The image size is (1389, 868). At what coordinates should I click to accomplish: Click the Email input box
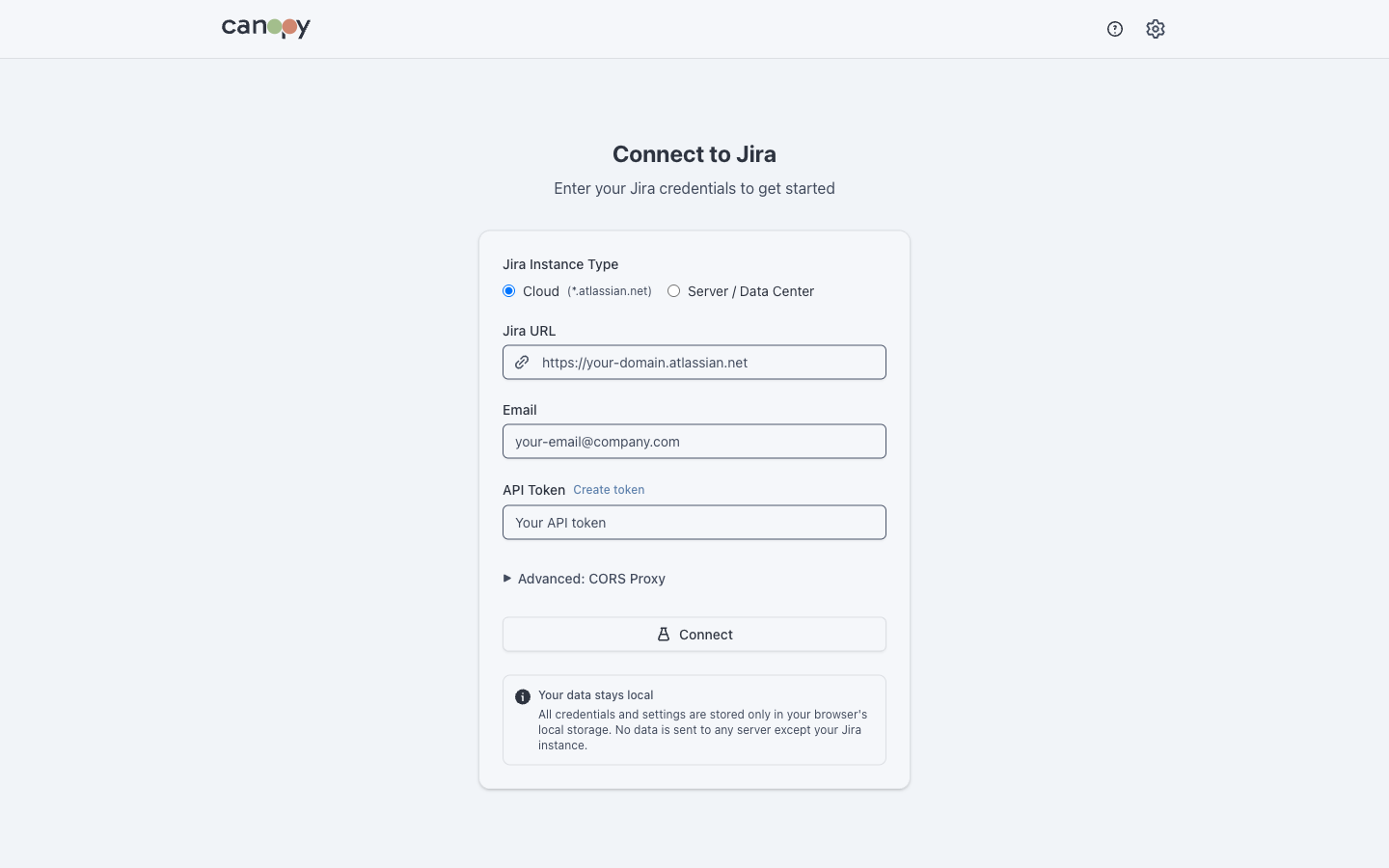point(694,441)
